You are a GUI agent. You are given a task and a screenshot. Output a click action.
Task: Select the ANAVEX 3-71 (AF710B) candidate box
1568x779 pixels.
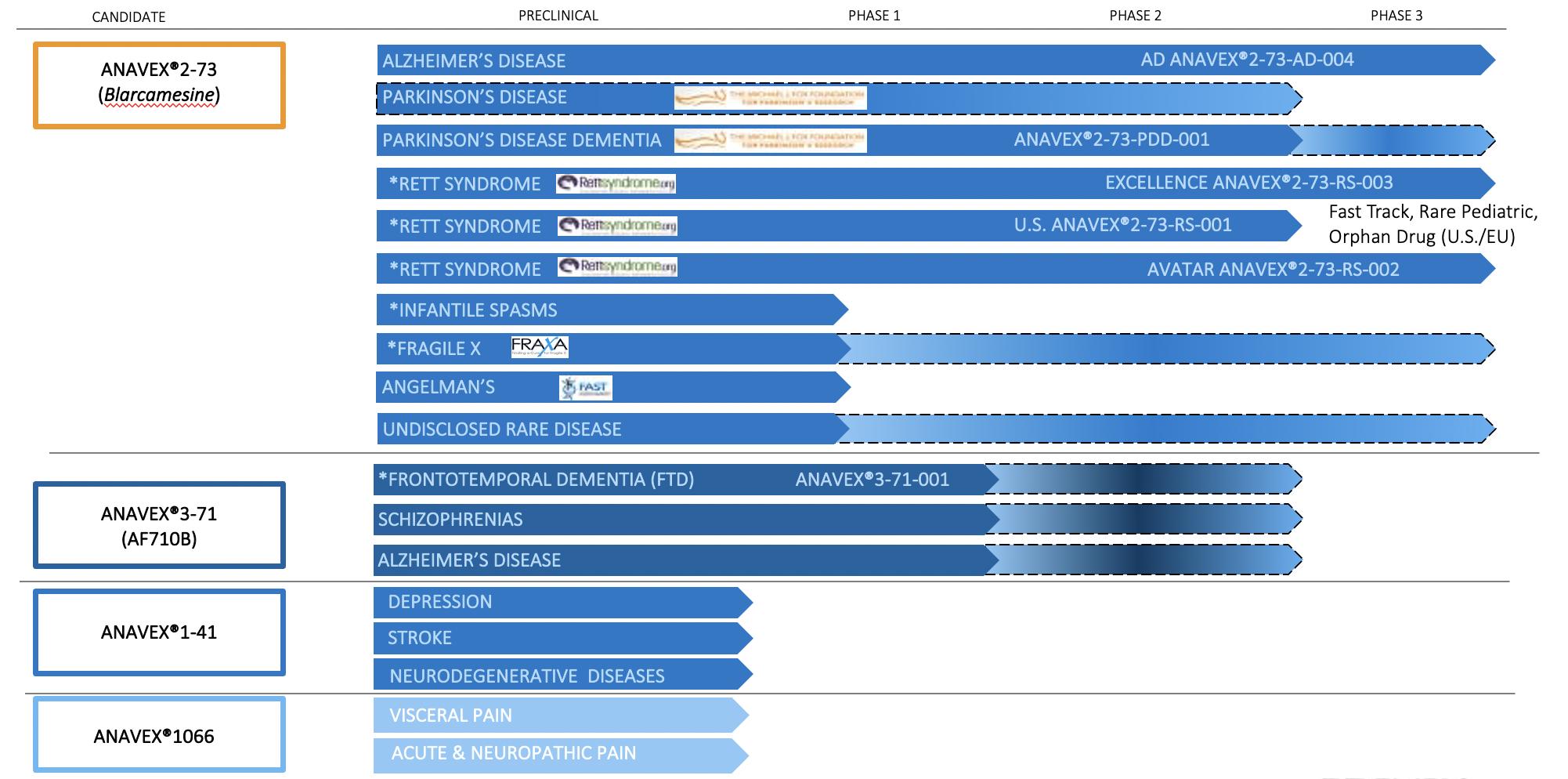pos(159,525)
